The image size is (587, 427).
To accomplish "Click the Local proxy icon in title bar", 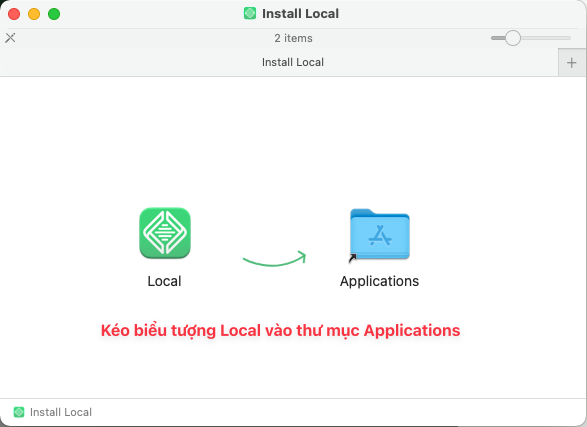I will point(250,13).
